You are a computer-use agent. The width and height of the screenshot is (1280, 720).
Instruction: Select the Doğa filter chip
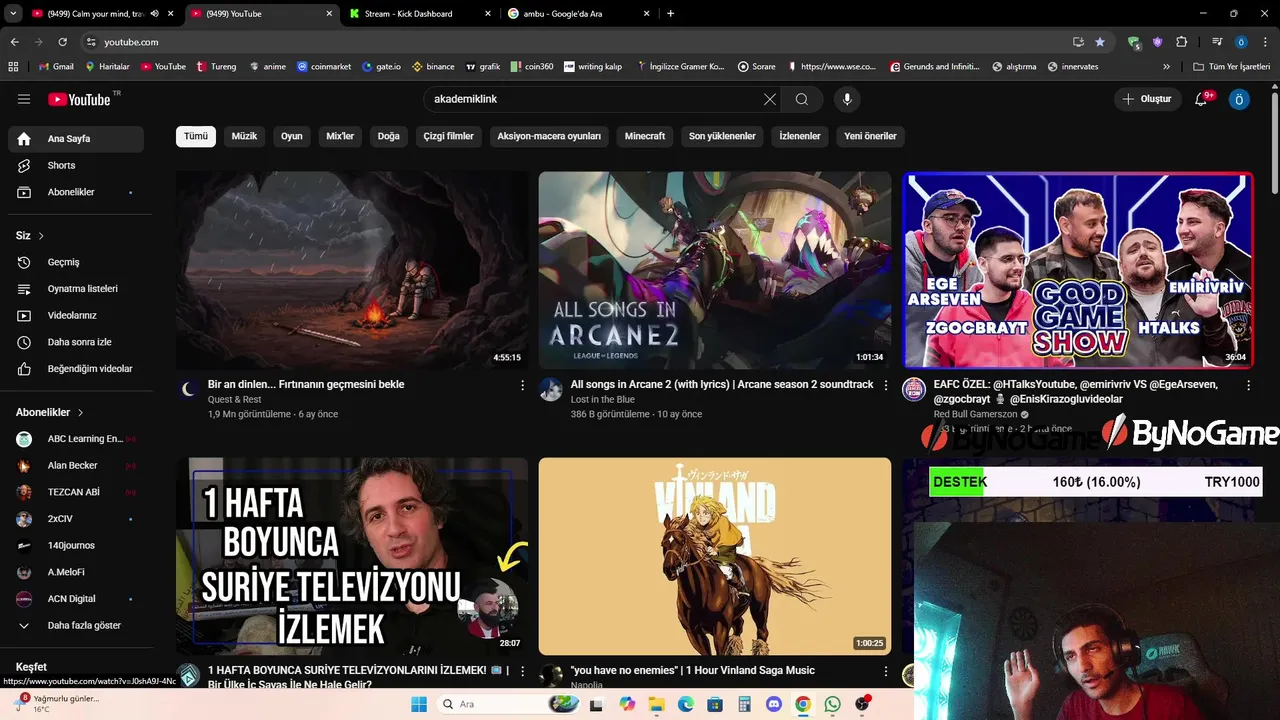coord(389,136)
